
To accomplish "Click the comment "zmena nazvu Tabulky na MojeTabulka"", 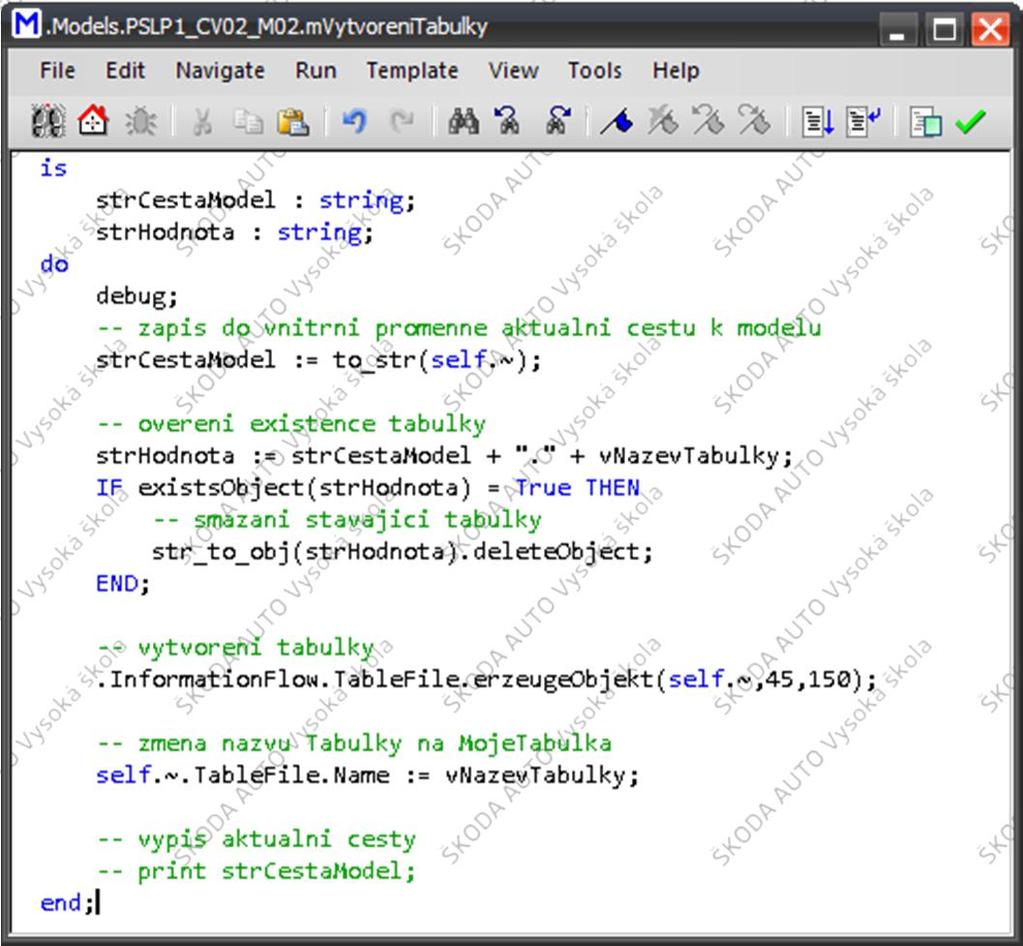I will point(354,743).
